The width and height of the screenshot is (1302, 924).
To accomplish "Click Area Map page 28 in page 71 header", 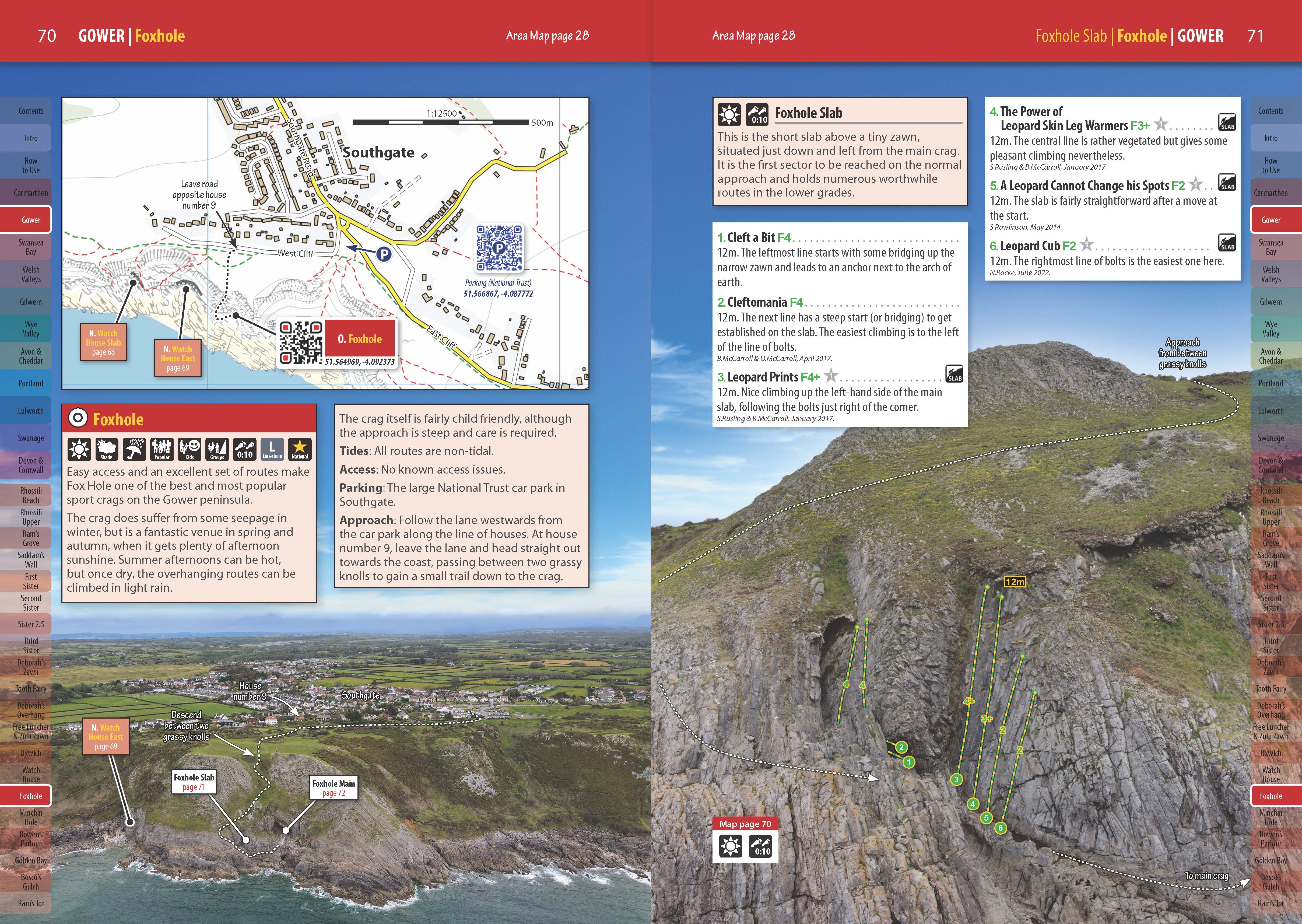I will tap(754, 36).
